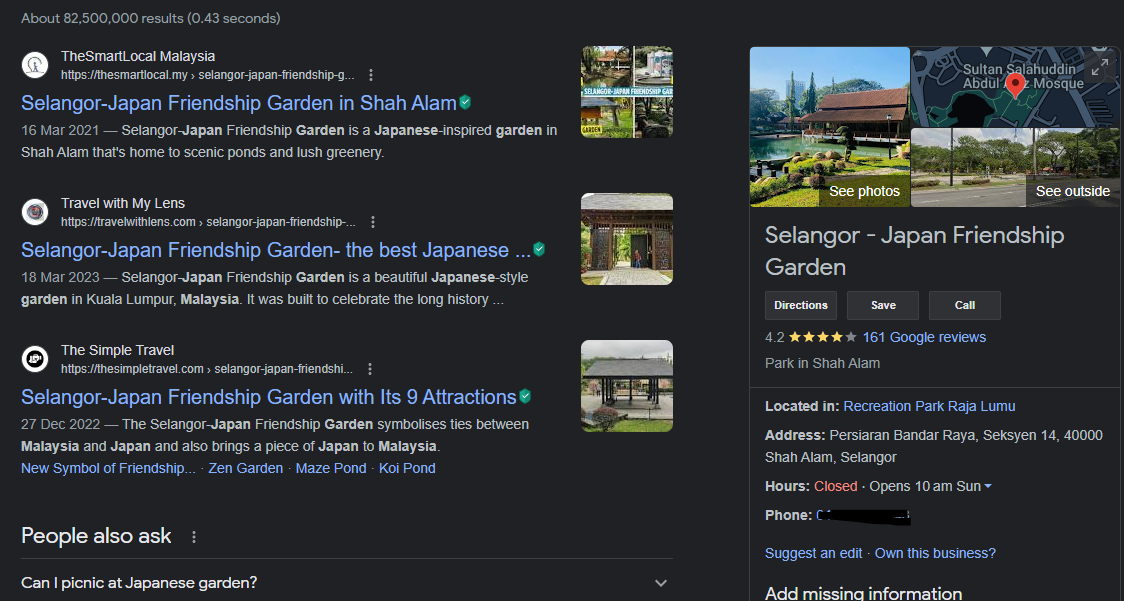This screenshot has width=1124, height=601.
Task: Click green shield badge beside 9 Attractions title
Action: click(525, 396)
